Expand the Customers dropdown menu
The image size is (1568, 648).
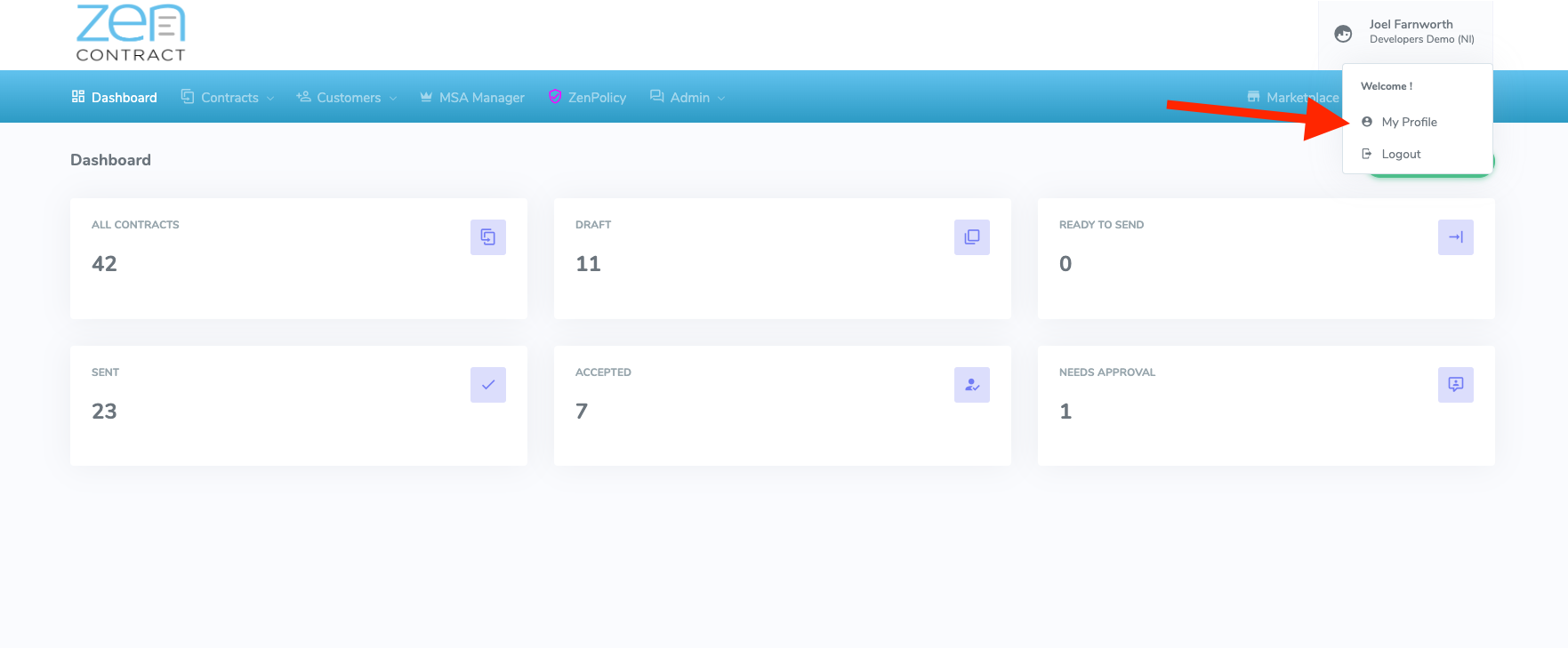point(348,98)
